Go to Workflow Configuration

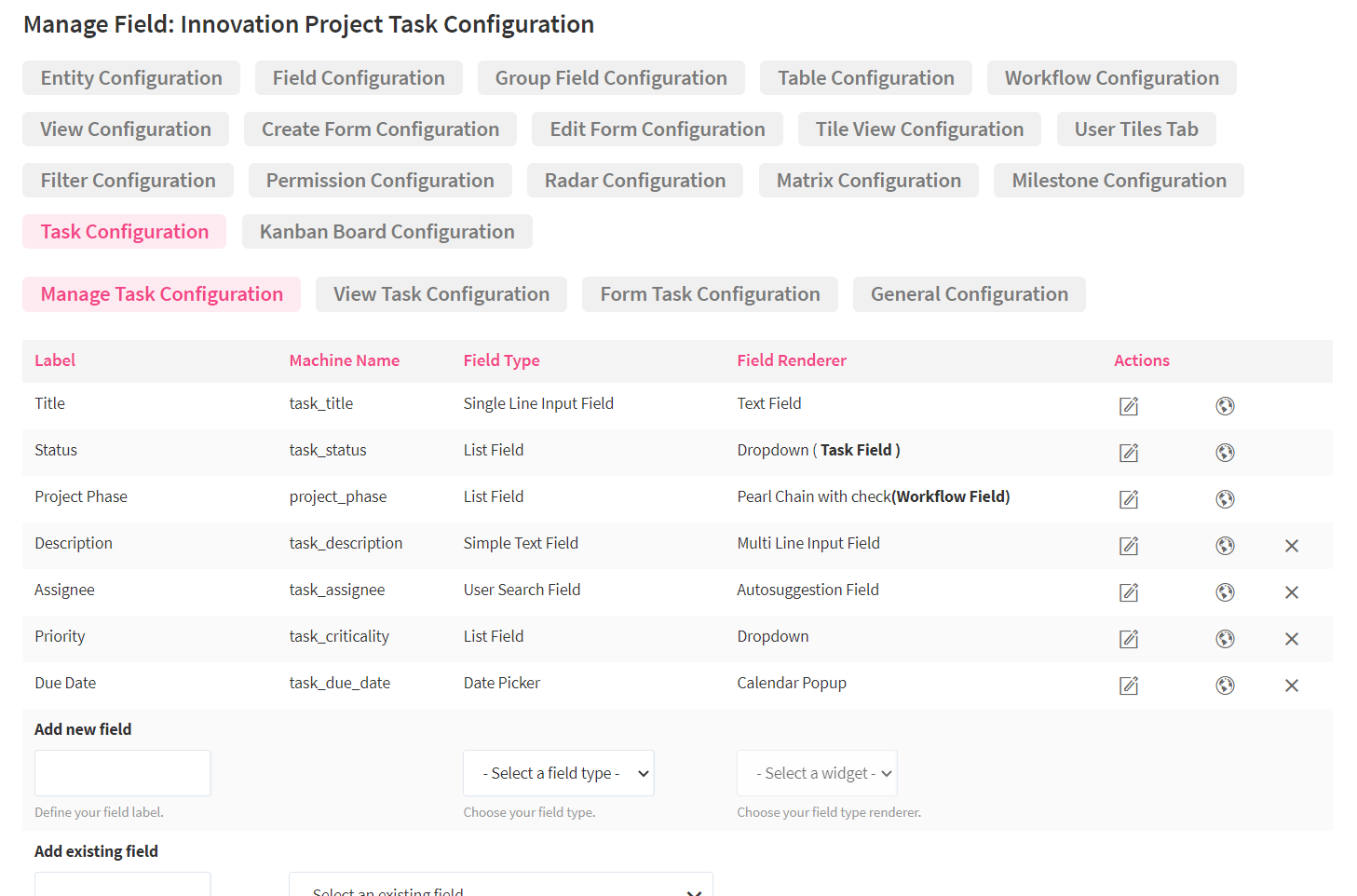1111,77
